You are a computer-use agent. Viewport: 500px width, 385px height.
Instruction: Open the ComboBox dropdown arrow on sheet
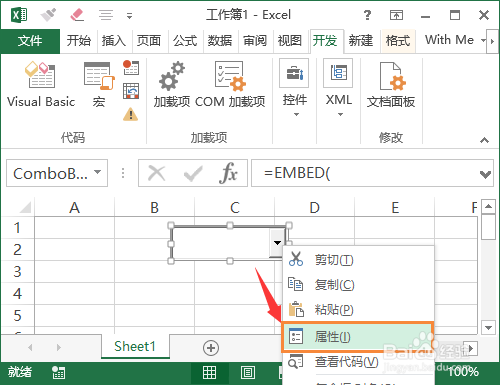(x=277, y=242)
